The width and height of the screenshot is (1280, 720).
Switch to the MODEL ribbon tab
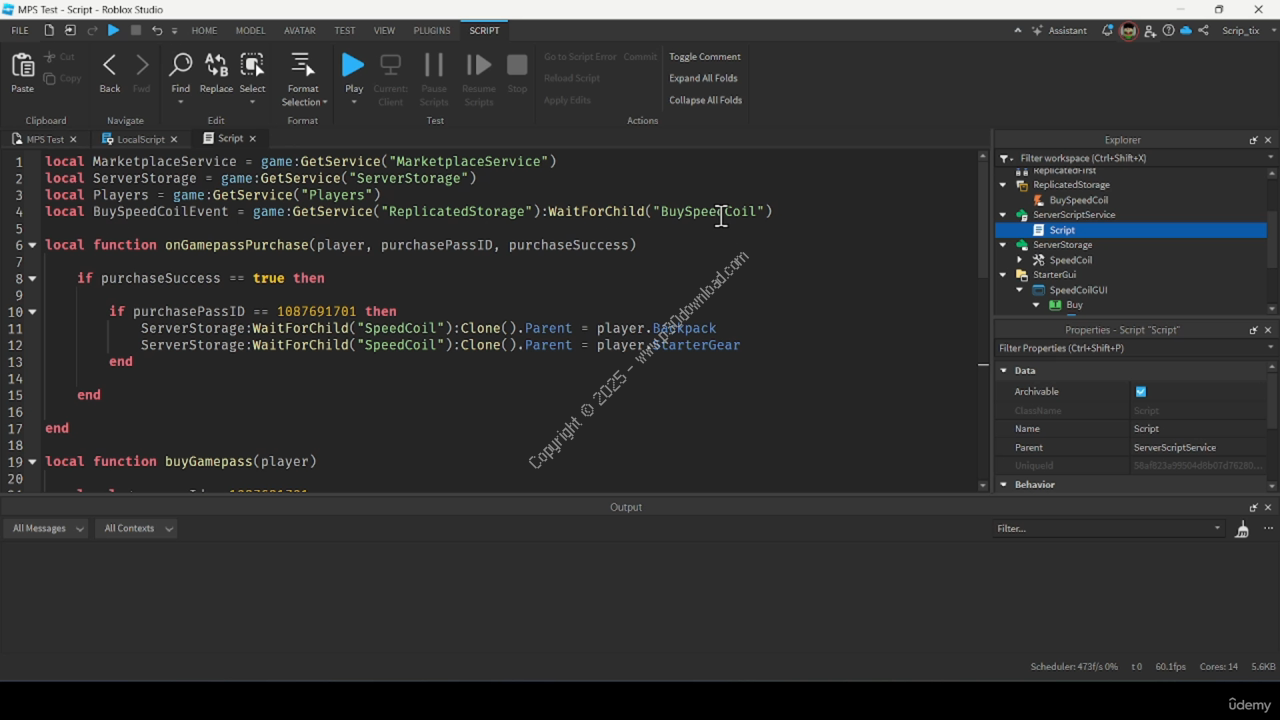[250, 31]
